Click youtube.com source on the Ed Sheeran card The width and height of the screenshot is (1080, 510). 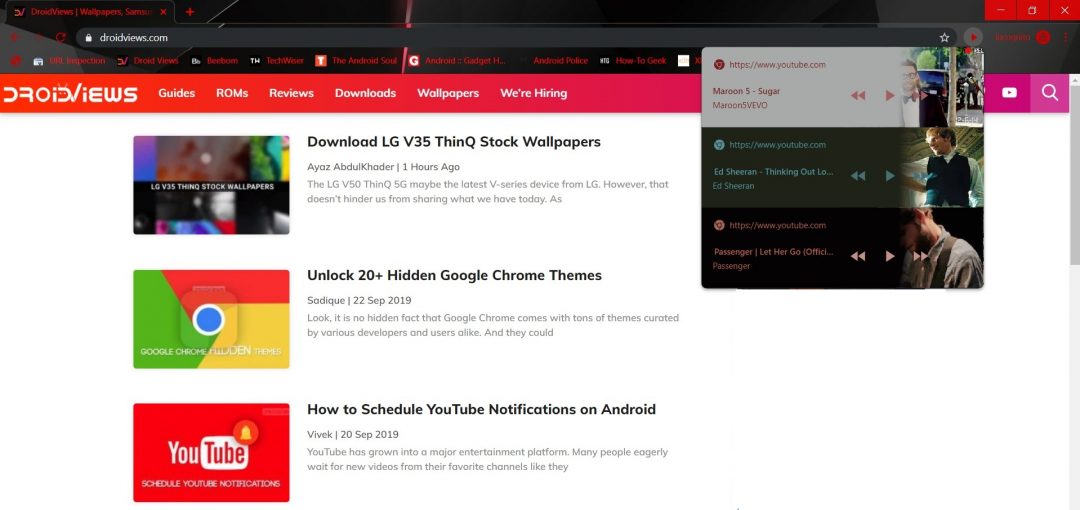(x=778, y=145)
